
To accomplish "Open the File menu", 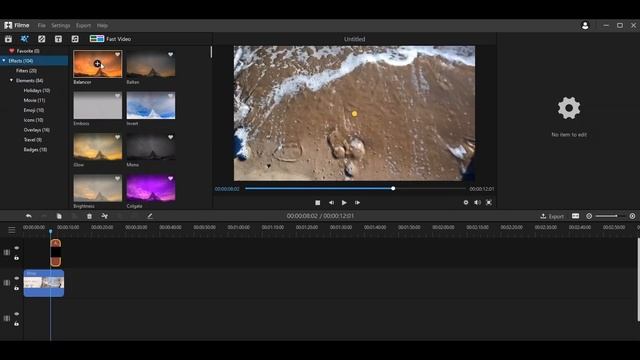I will (x=42, y=25).
